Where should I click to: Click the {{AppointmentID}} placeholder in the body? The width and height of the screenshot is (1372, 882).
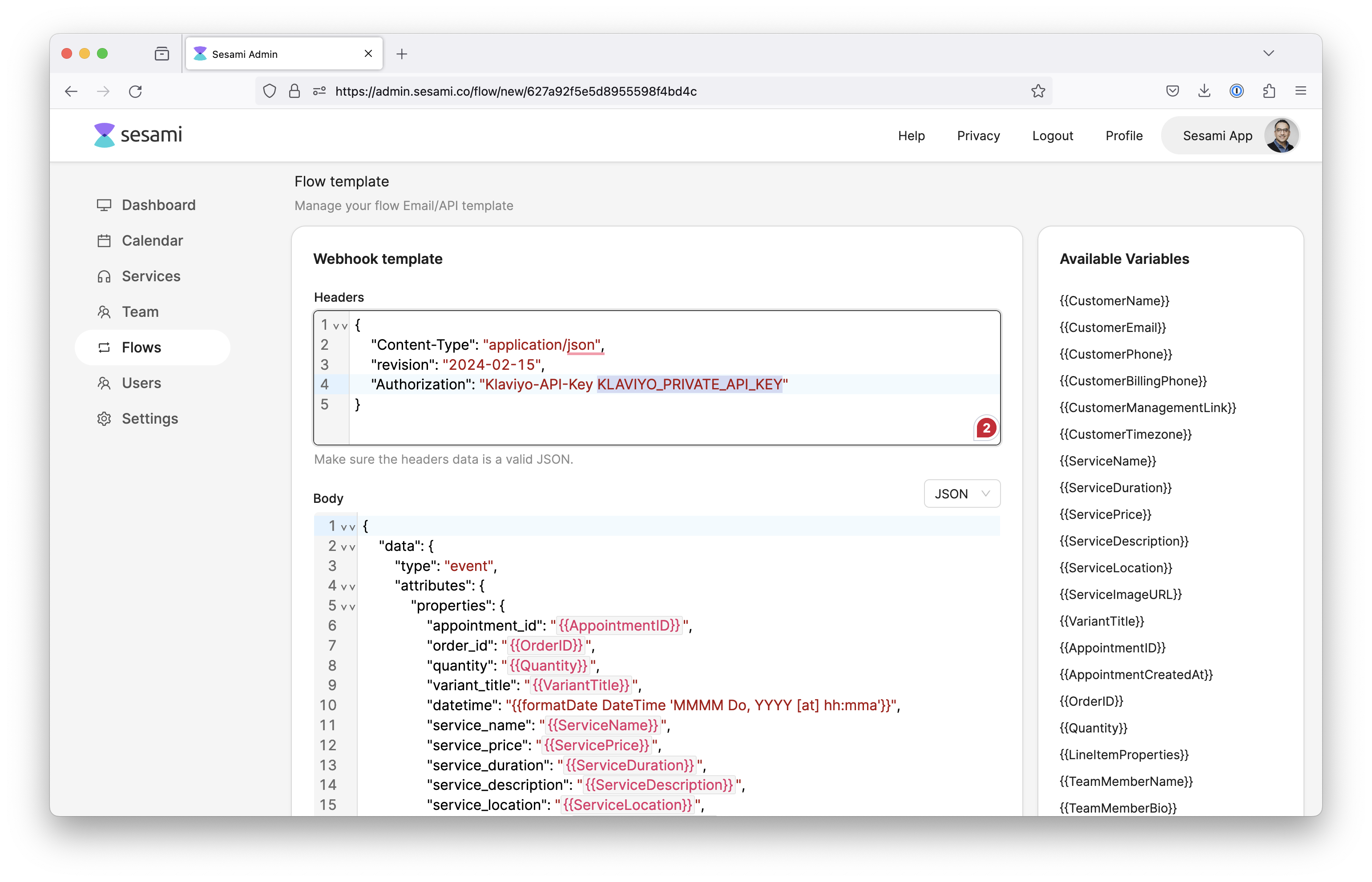(619, 625)
